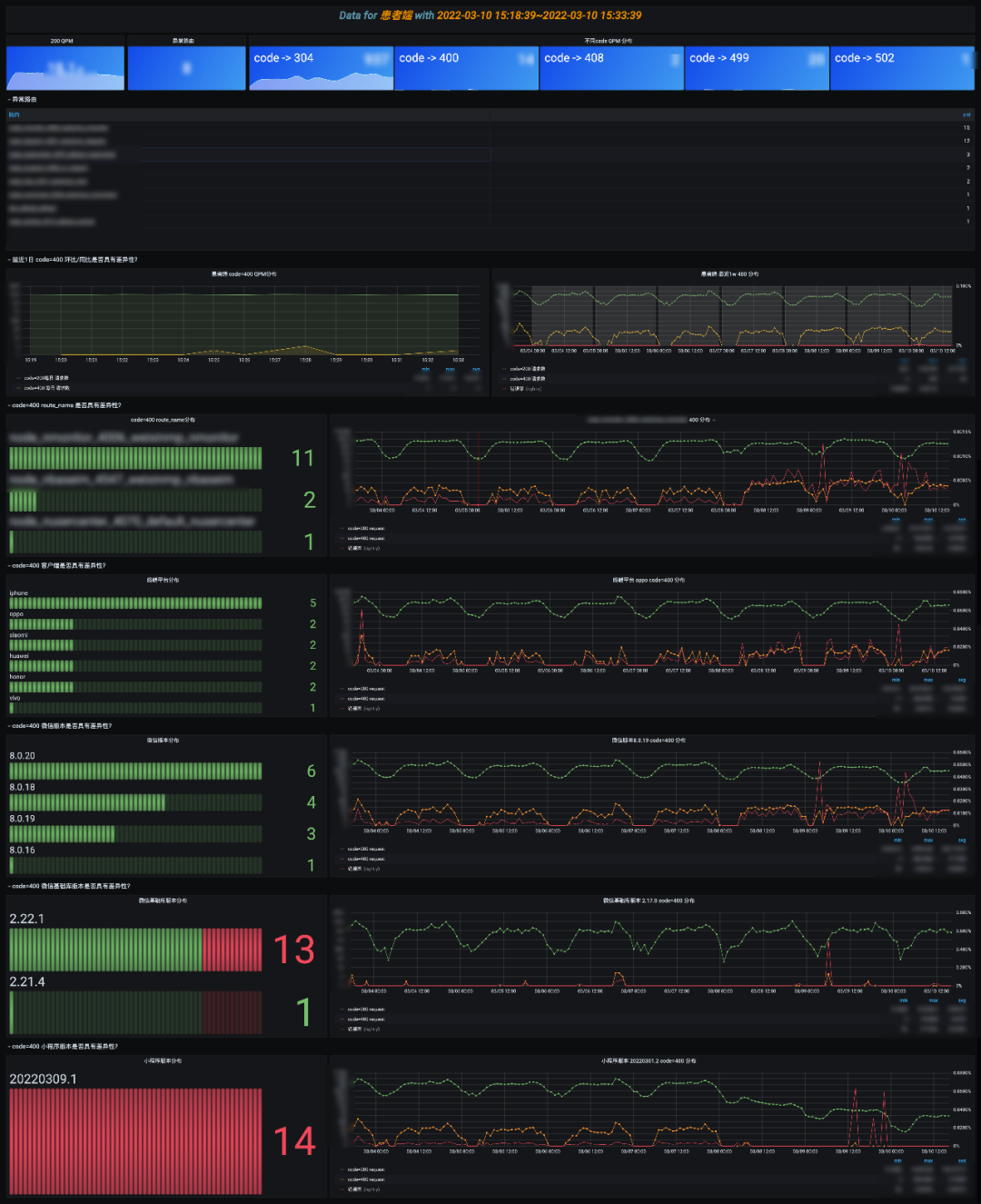The image size is (981, 1204).
Task: Collapse the 异常路由 row section
Action: click(24, 99)
